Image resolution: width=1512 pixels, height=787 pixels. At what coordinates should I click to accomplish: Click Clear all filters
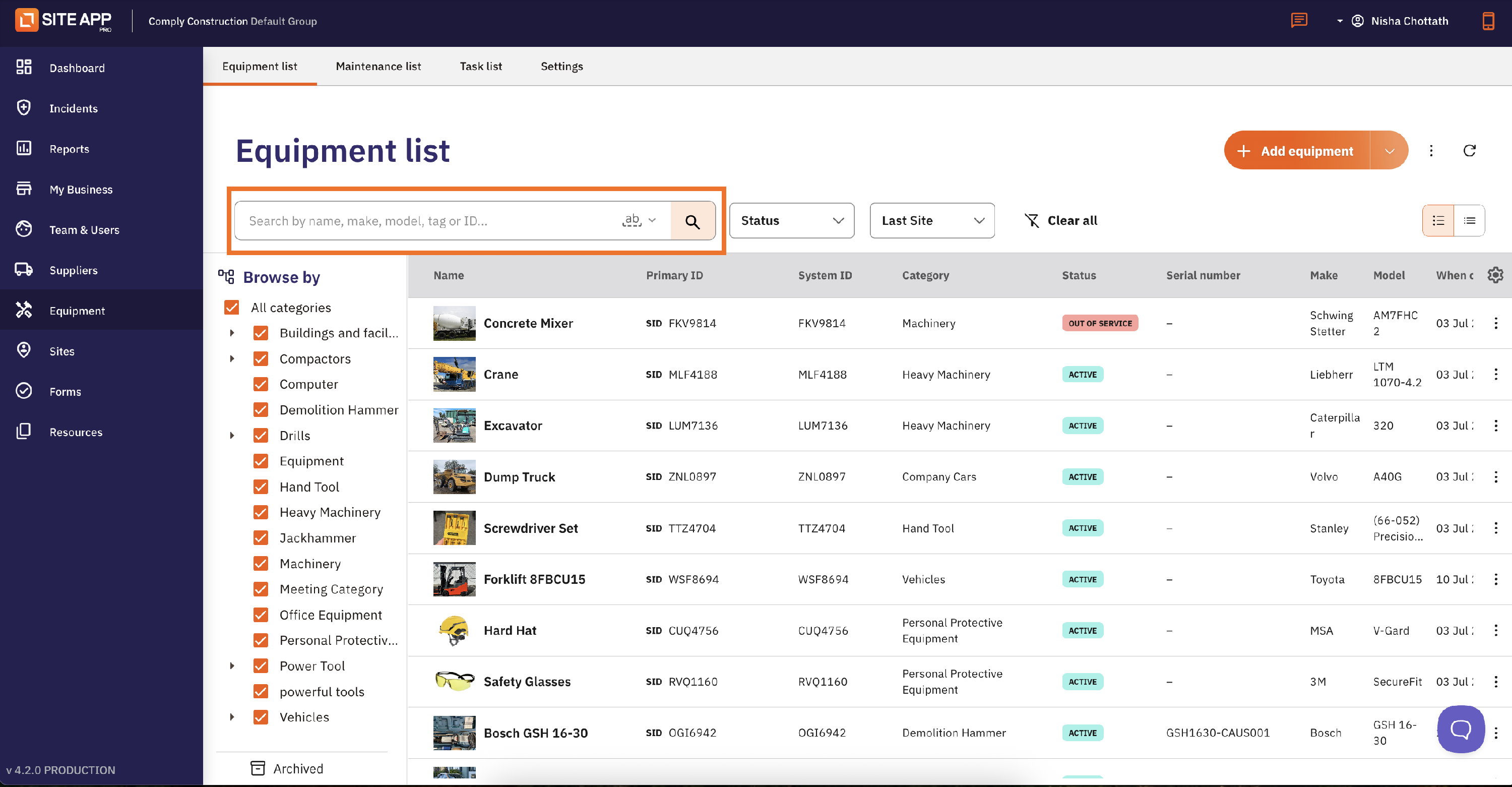click(1060, 221)
